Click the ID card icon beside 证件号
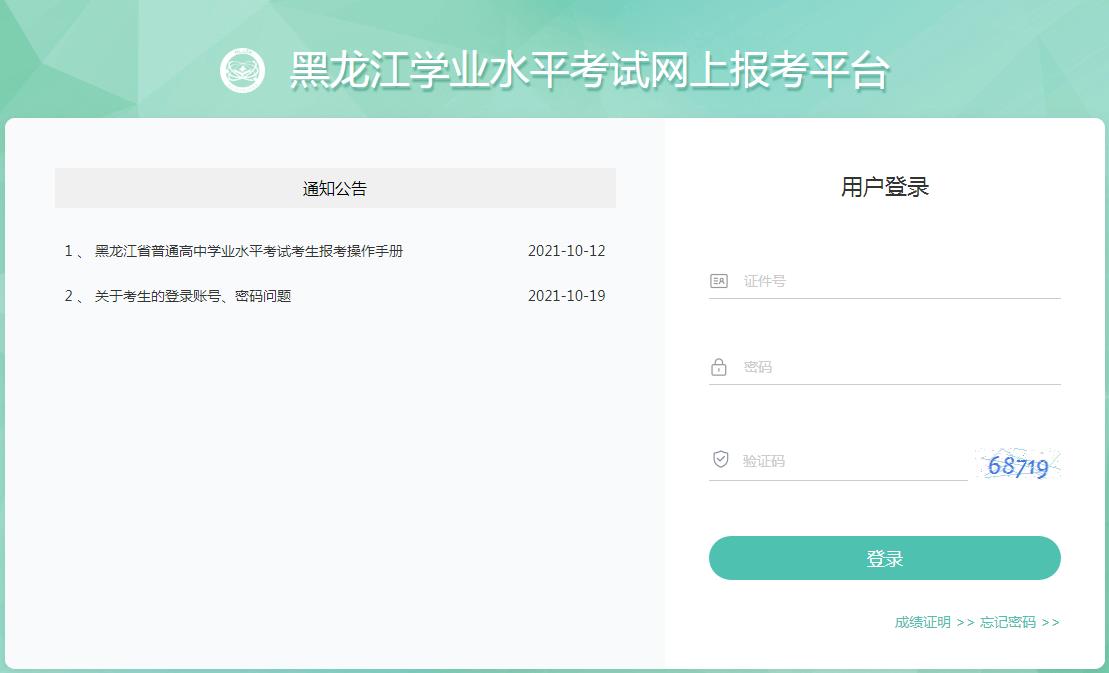This screenshot has width=1109, height=673. [719, 281]
